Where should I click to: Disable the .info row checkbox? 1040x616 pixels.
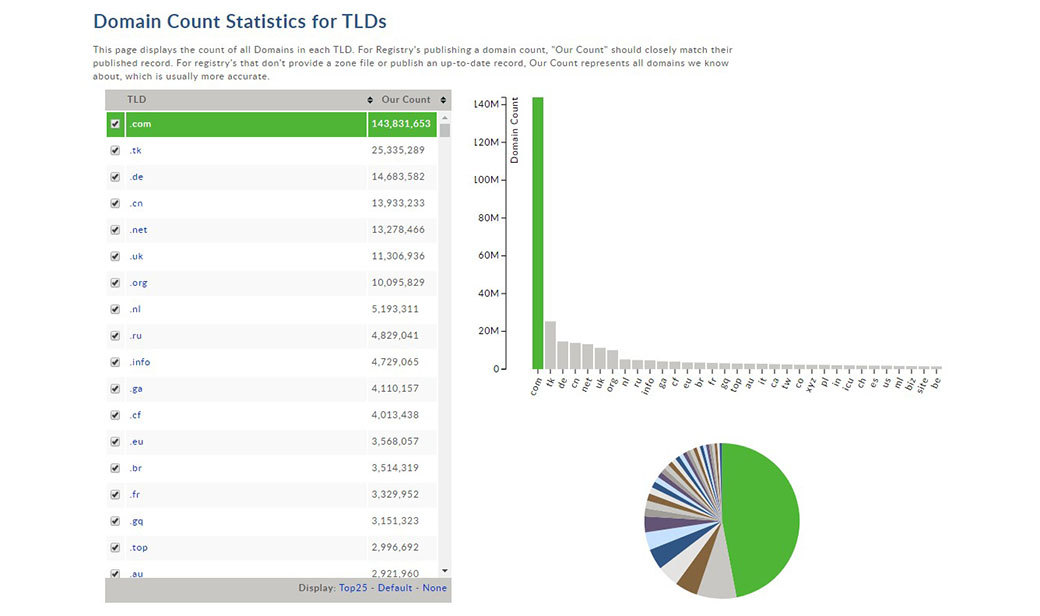pyautogui.click(x=115, y=362)
